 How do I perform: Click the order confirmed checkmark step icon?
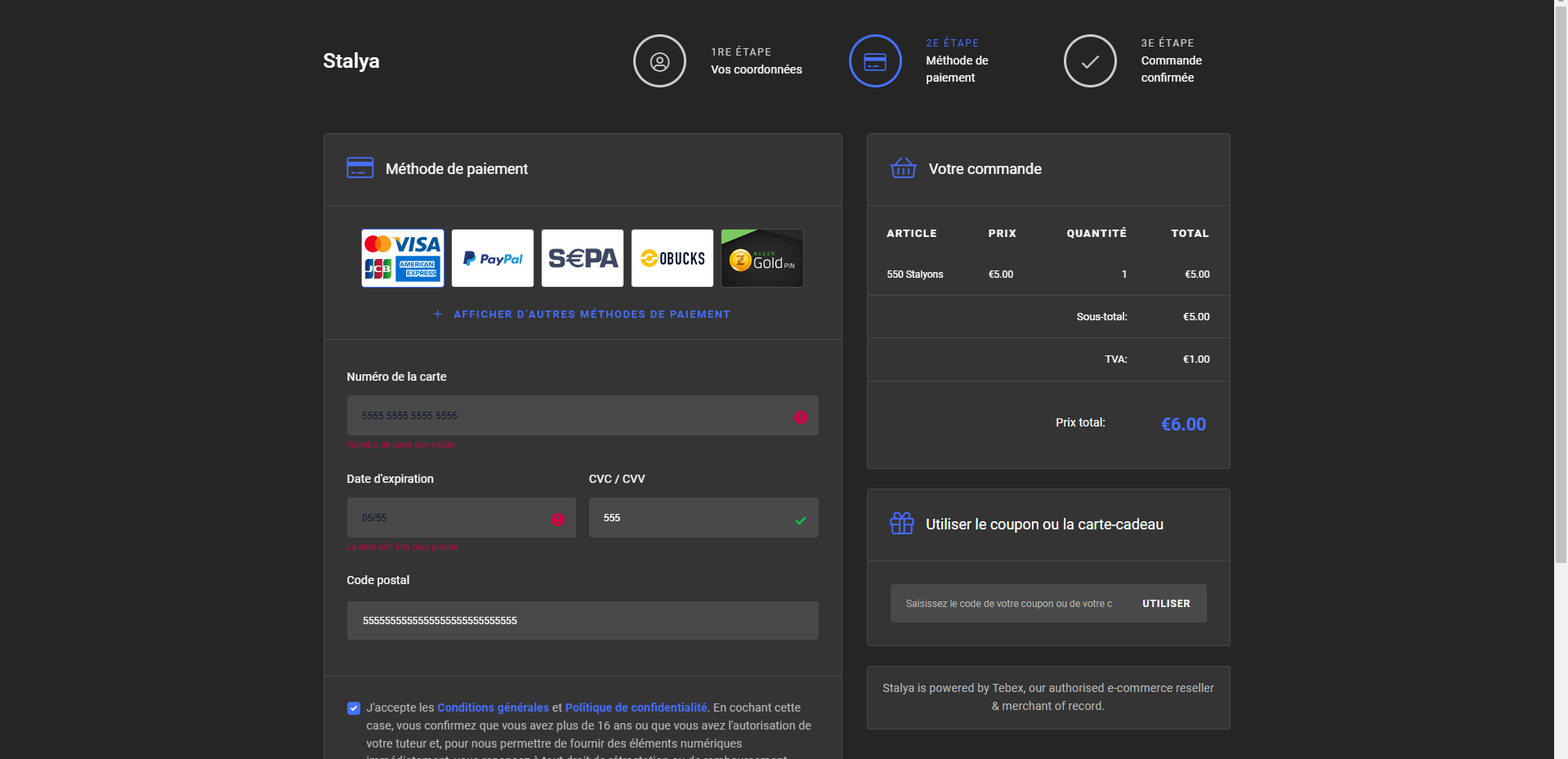1090,60
